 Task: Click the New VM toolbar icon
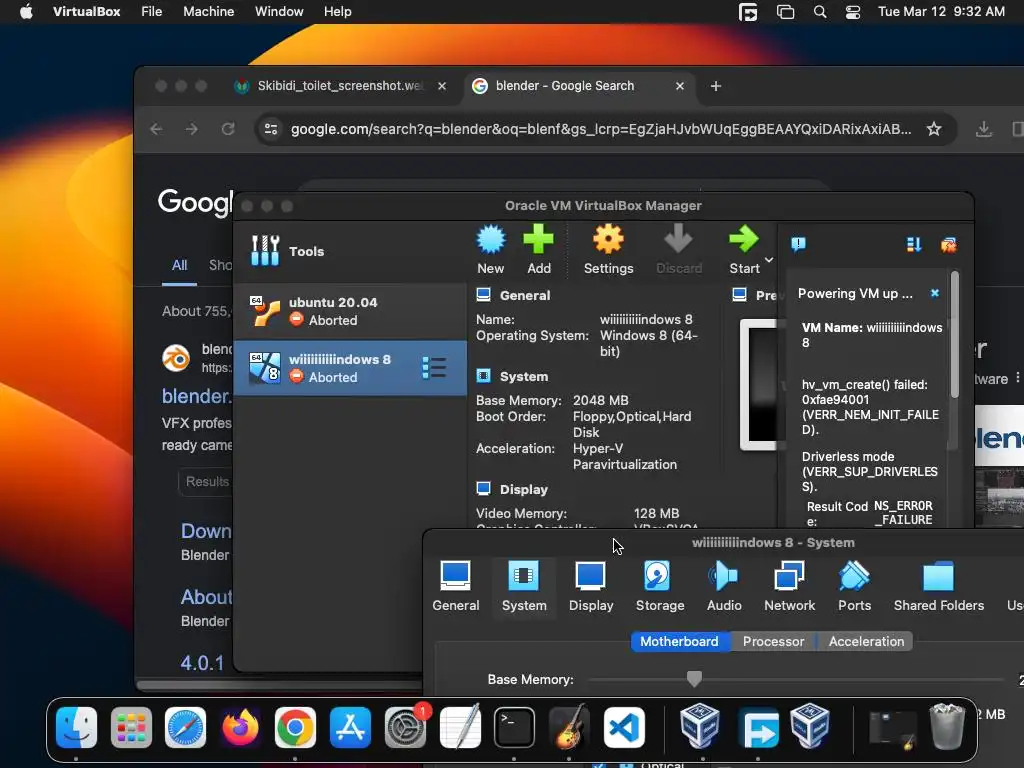490,249
